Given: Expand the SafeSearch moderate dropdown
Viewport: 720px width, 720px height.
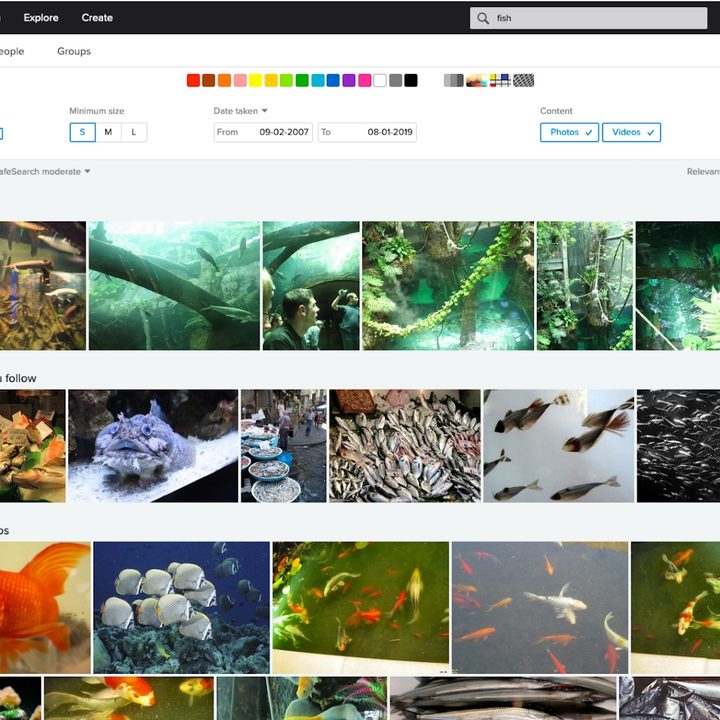Looking at the screenshot, I should pos(45,172).
